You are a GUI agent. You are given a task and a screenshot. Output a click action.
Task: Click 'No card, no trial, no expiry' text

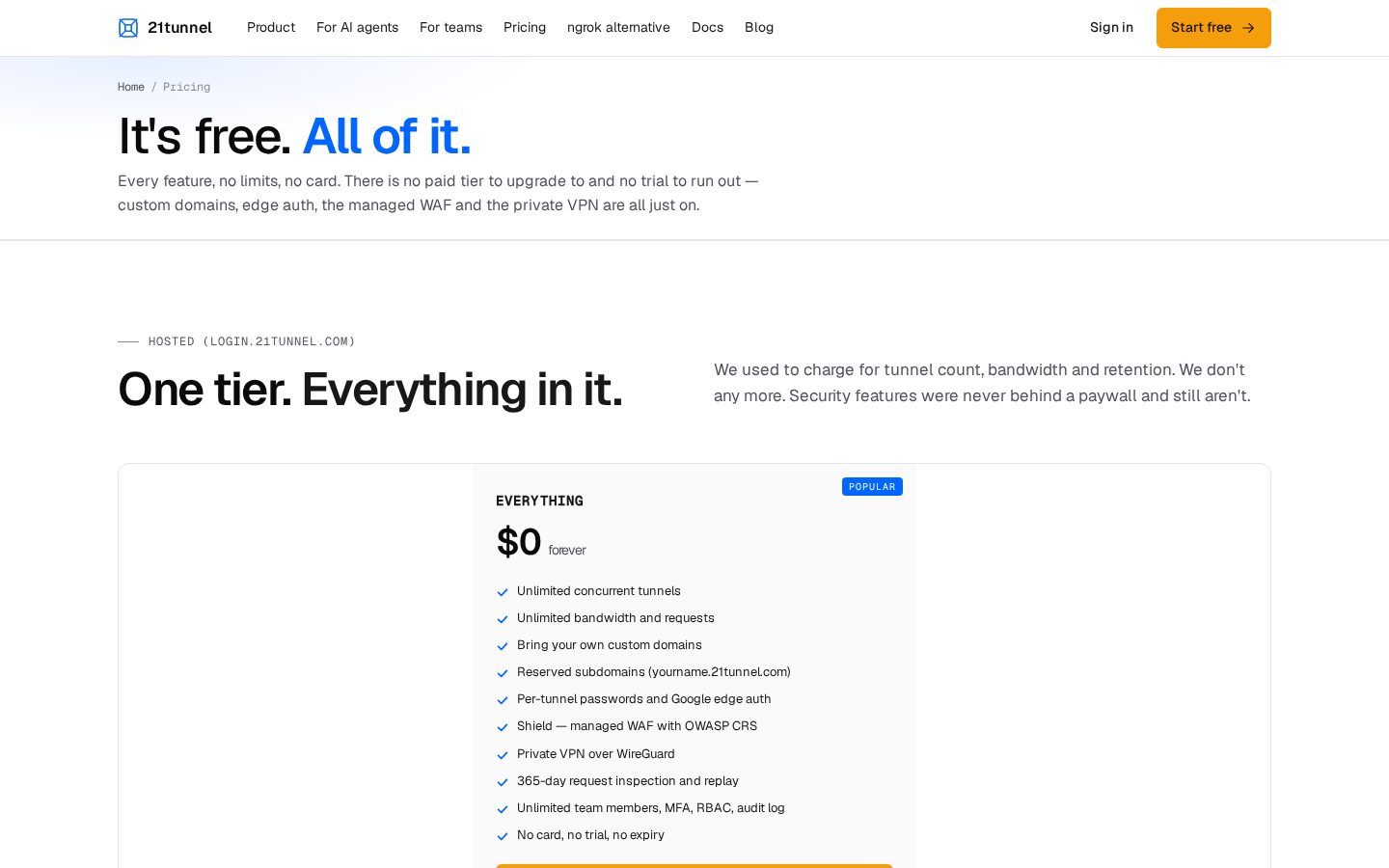pyautogui.click(x=590, y=835)
